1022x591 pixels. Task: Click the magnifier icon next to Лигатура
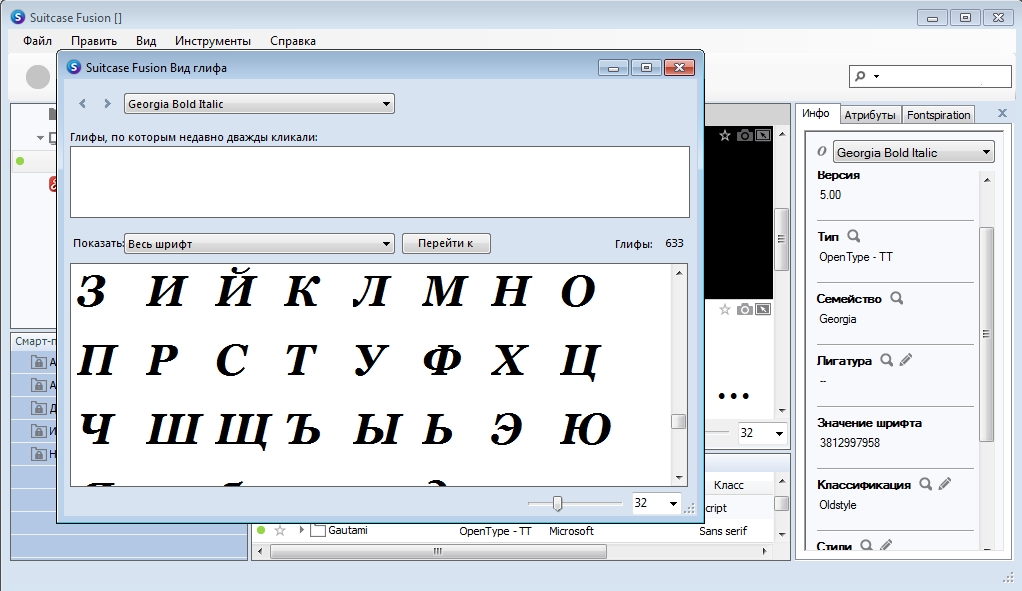pyautogui.click(x=886, y=360)
